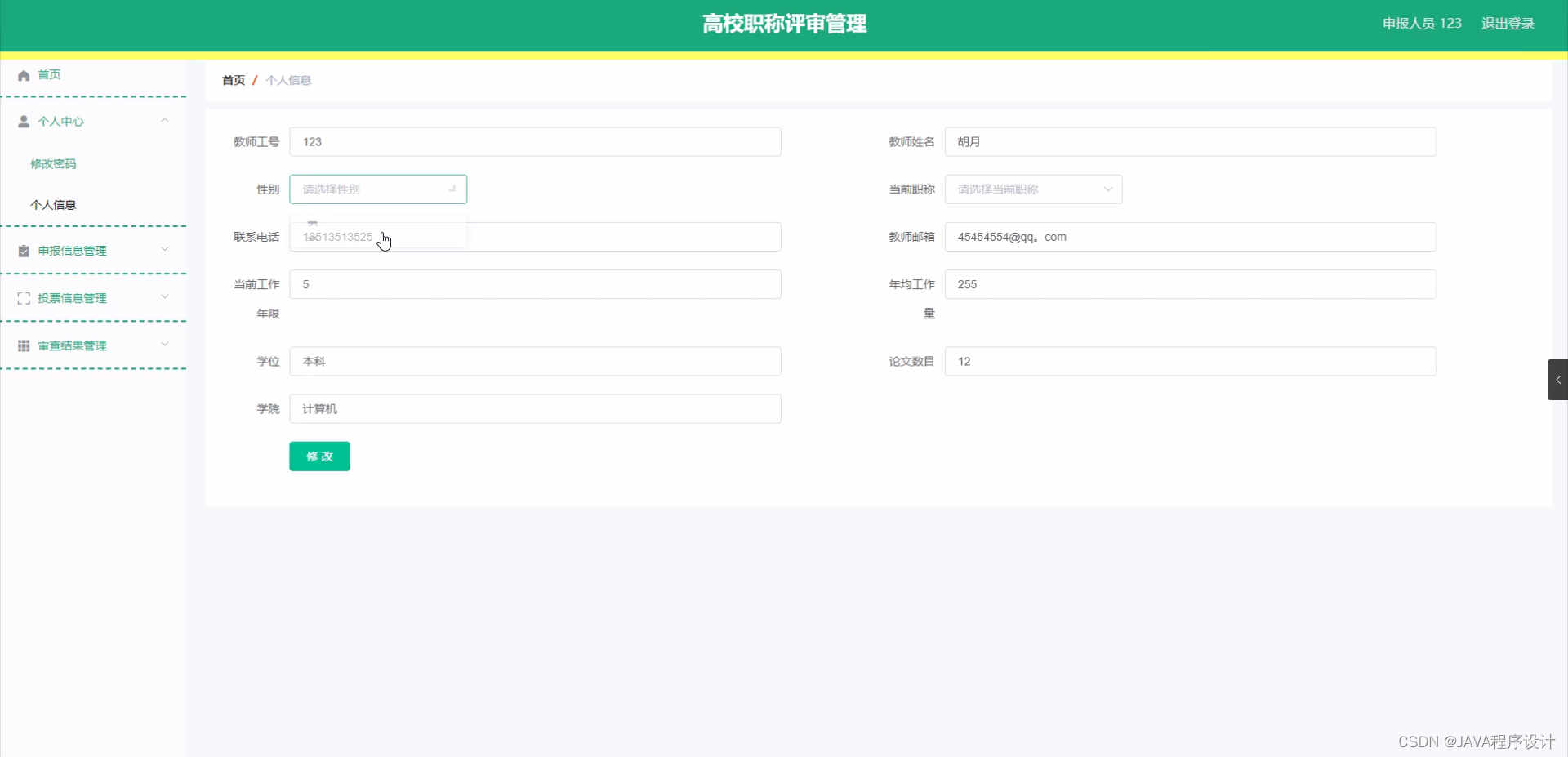Image resolution: width=1568 pixels, height=757 pixels.
Task: Click 首页 in the breadcrumb
Action: coord(232,80)
